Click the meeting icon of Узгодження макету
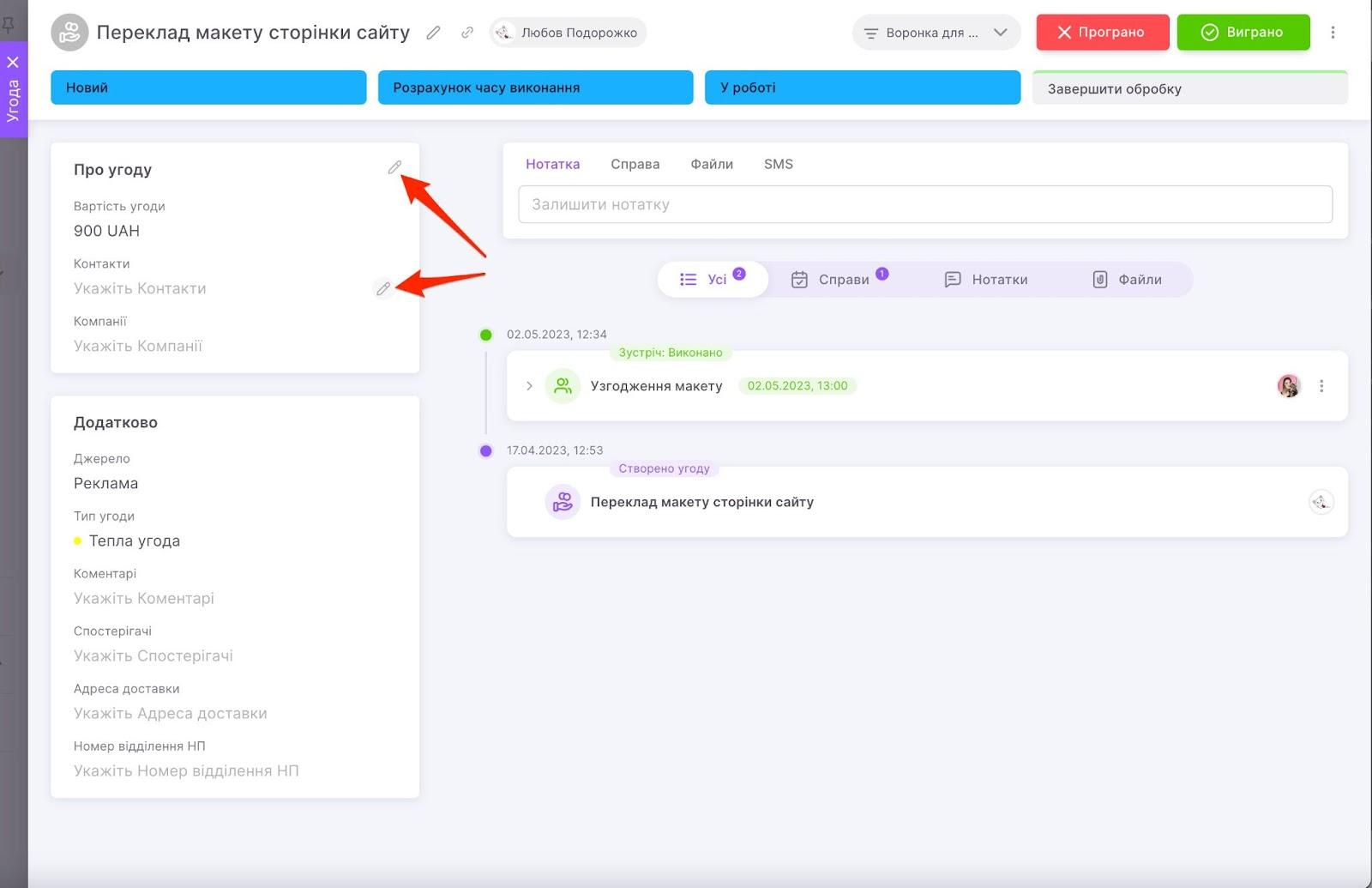This screenshot has height=888, width=1372. pyautogui.click(x=563, y=386)
